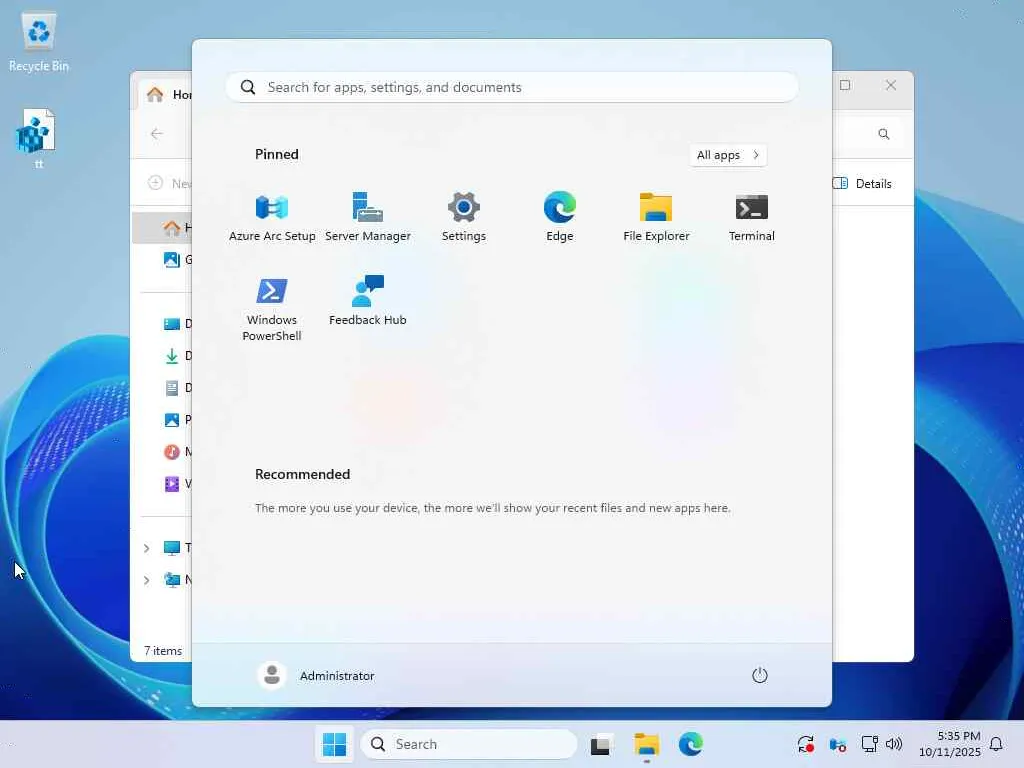Viewport: 1024px width, 768px height.
Task: Select the Recycle Bin desktop icon
Action: [x=39, y=41]
